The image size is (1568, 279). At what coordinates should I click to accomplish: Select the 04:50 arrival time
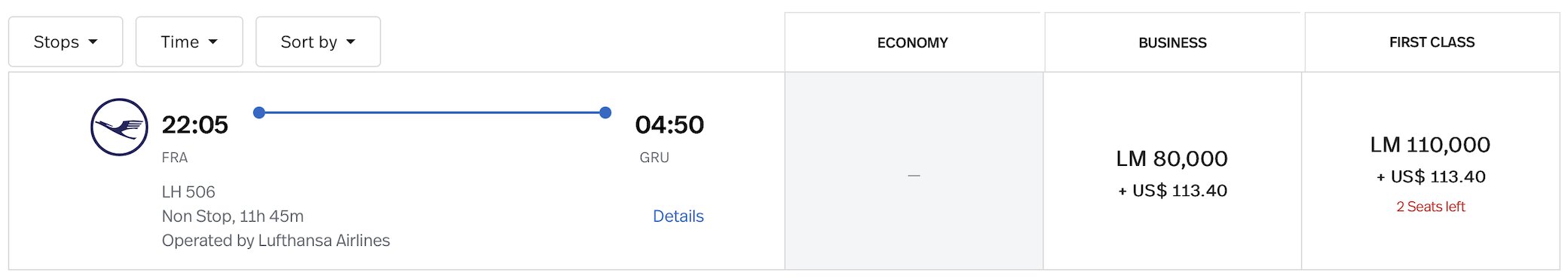tap(669, 124)
